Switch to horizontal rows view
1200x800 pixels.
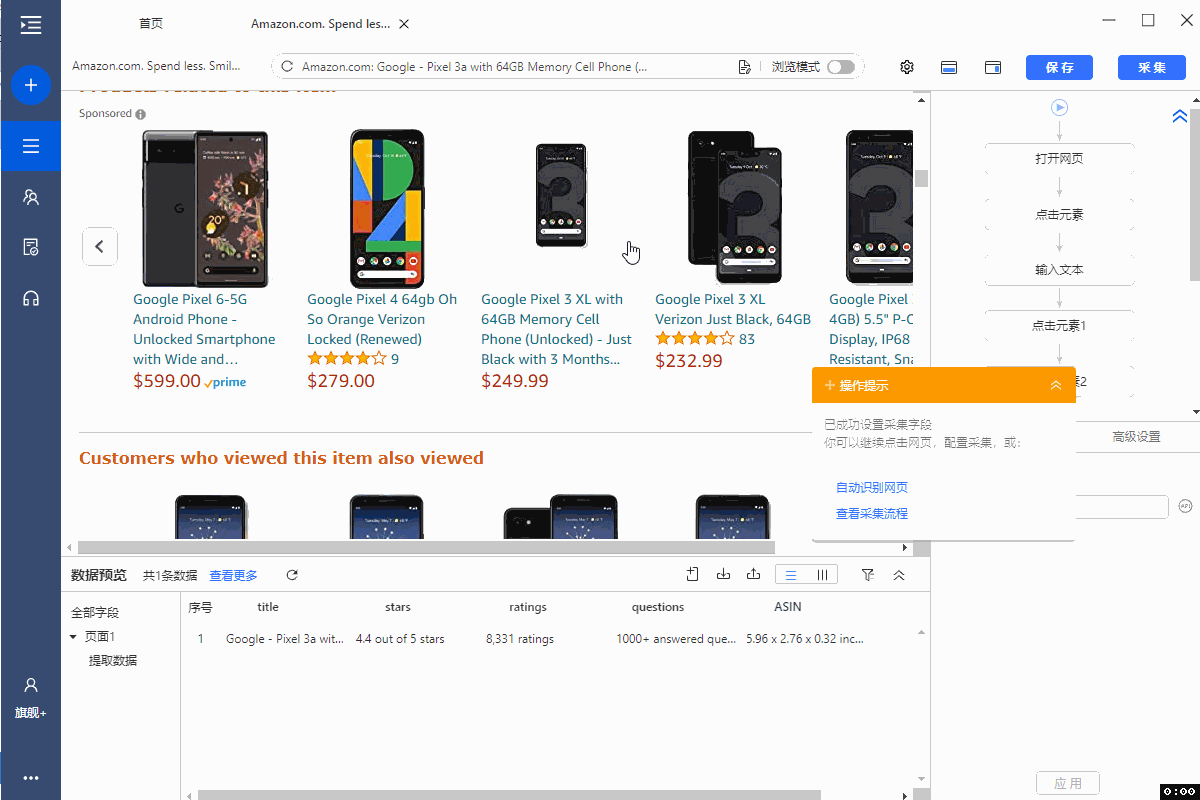791,575
